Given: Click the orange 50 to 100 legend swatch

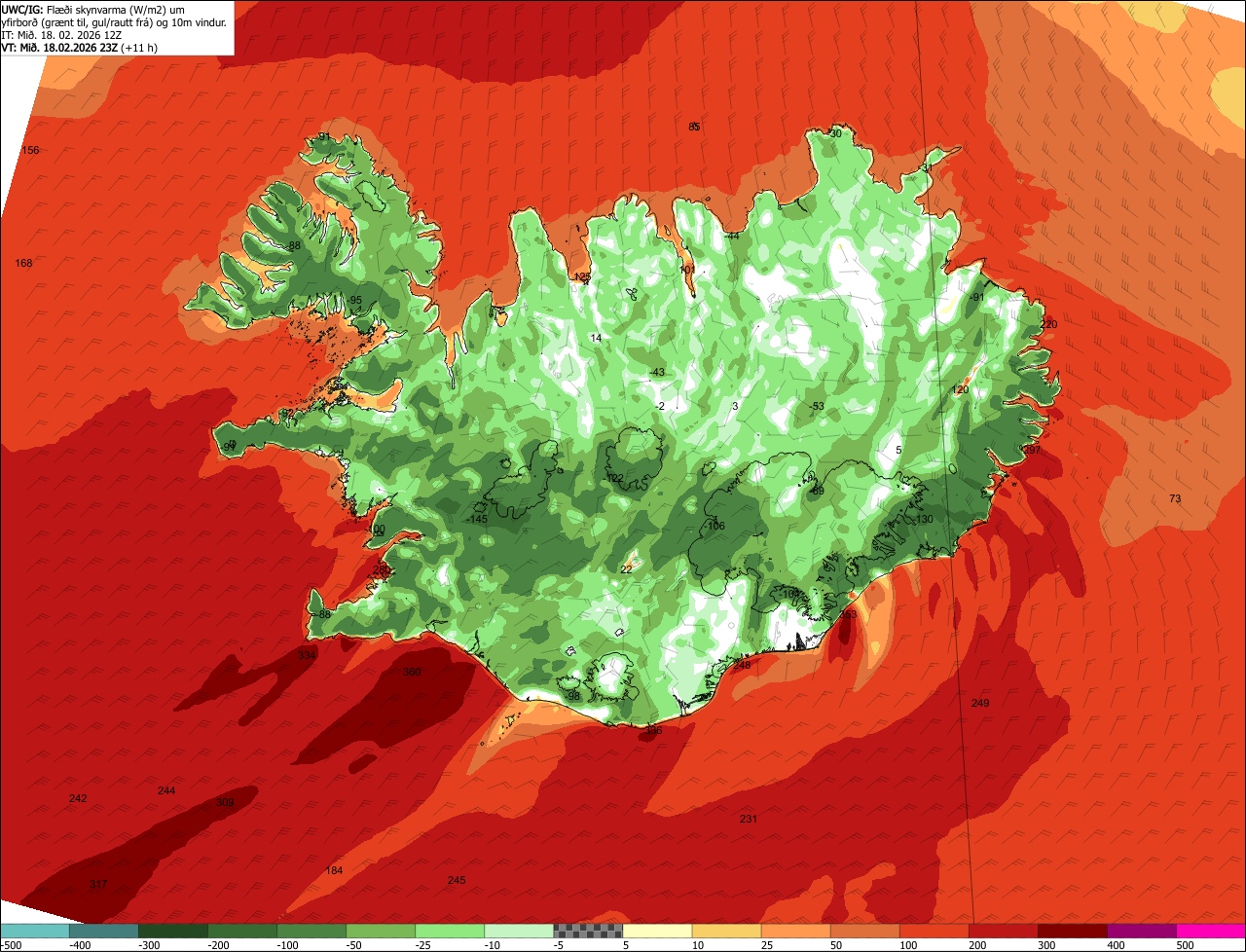Looking at the screenshot, I should tap(864, 931).
